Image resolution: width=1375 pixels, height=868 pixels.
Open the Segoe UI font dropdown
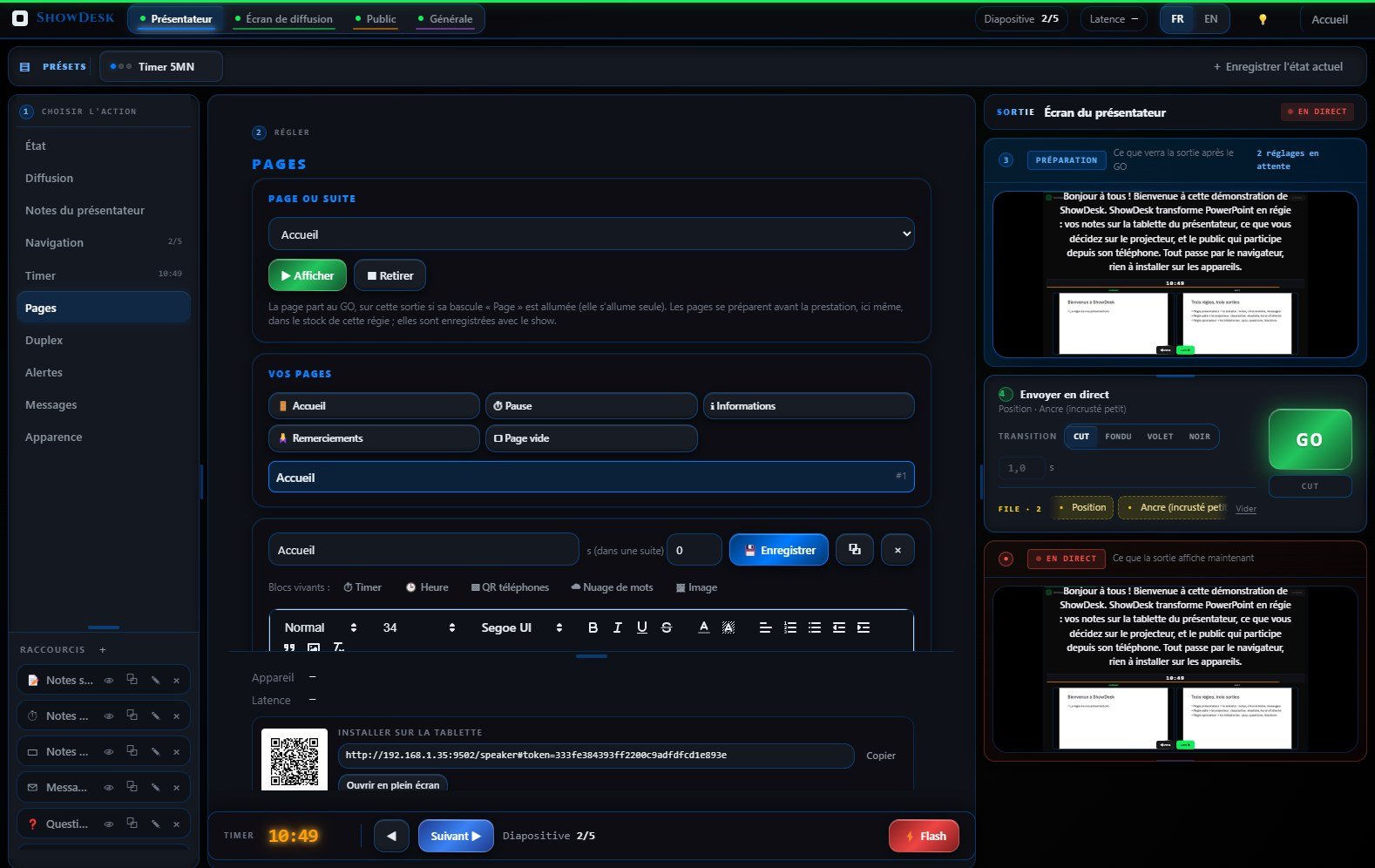521,627
